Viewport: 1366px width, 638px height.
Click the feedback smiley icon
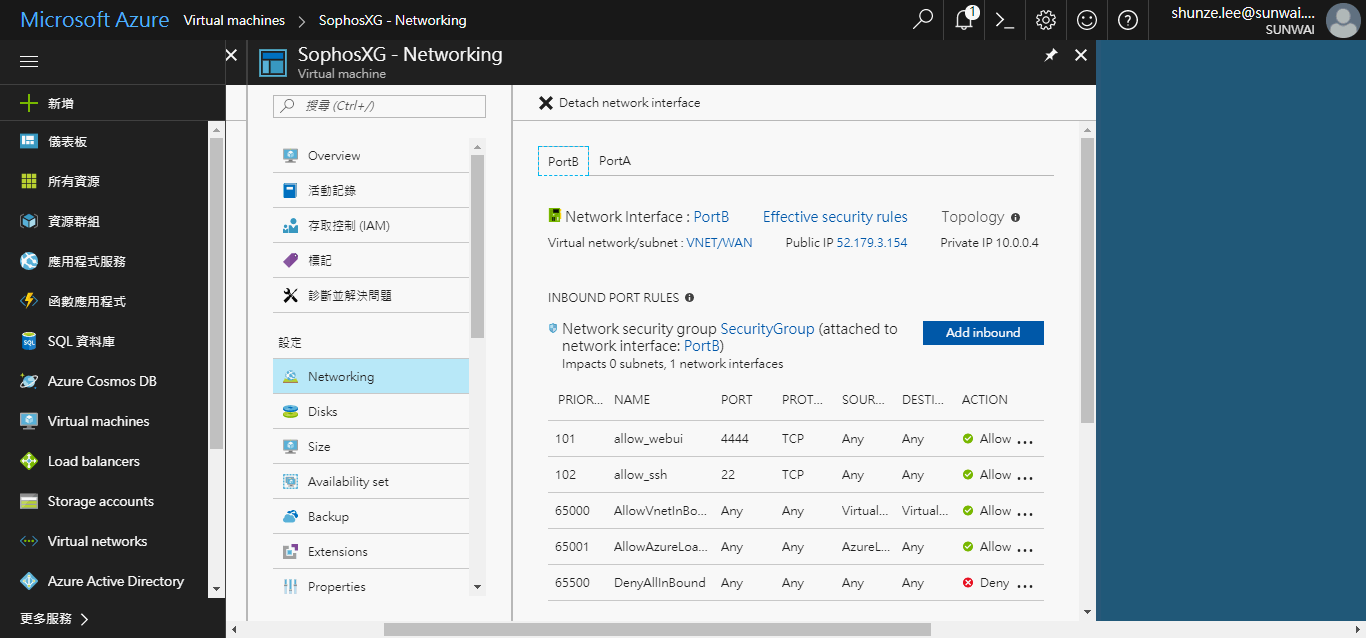click(1087, 20)
